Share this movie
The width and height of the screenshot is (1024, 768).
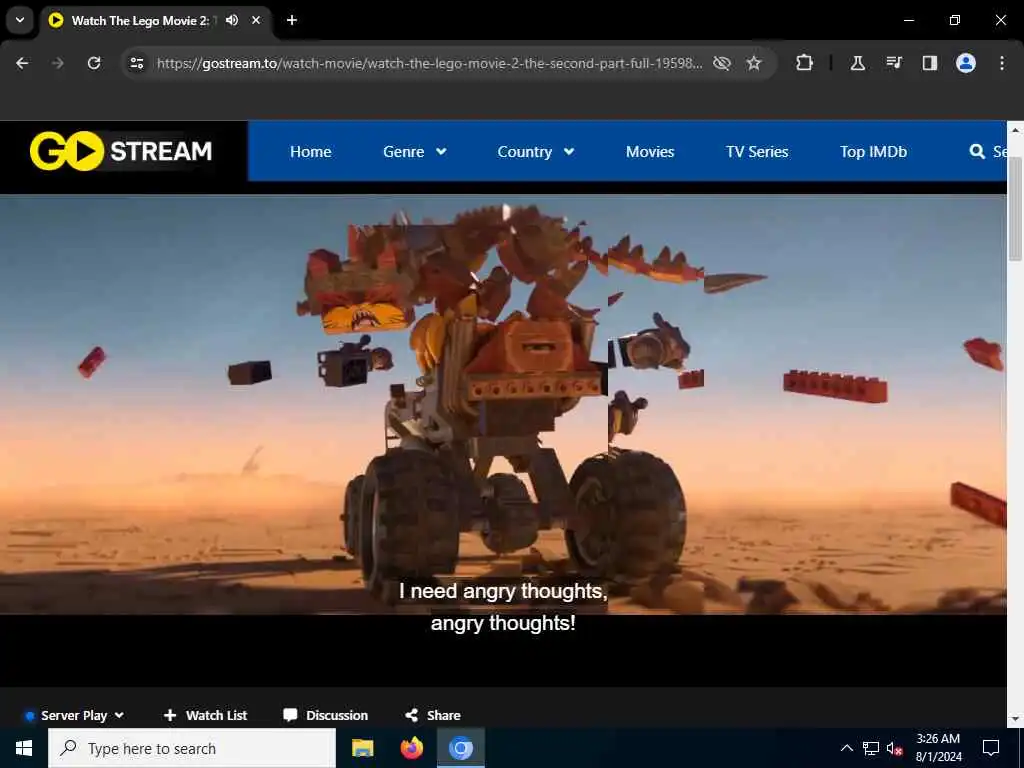[432, 716]
